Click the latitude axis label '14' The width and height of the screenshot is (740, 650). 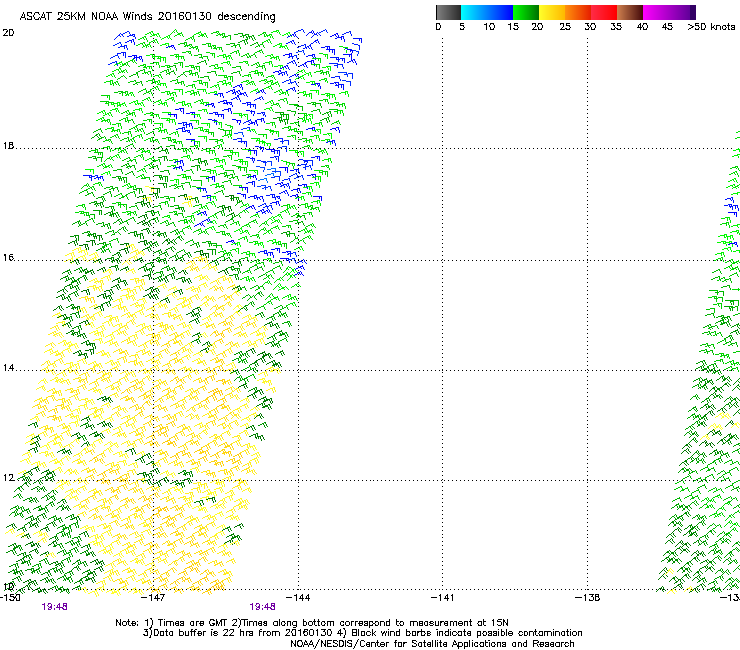[8, 368]
